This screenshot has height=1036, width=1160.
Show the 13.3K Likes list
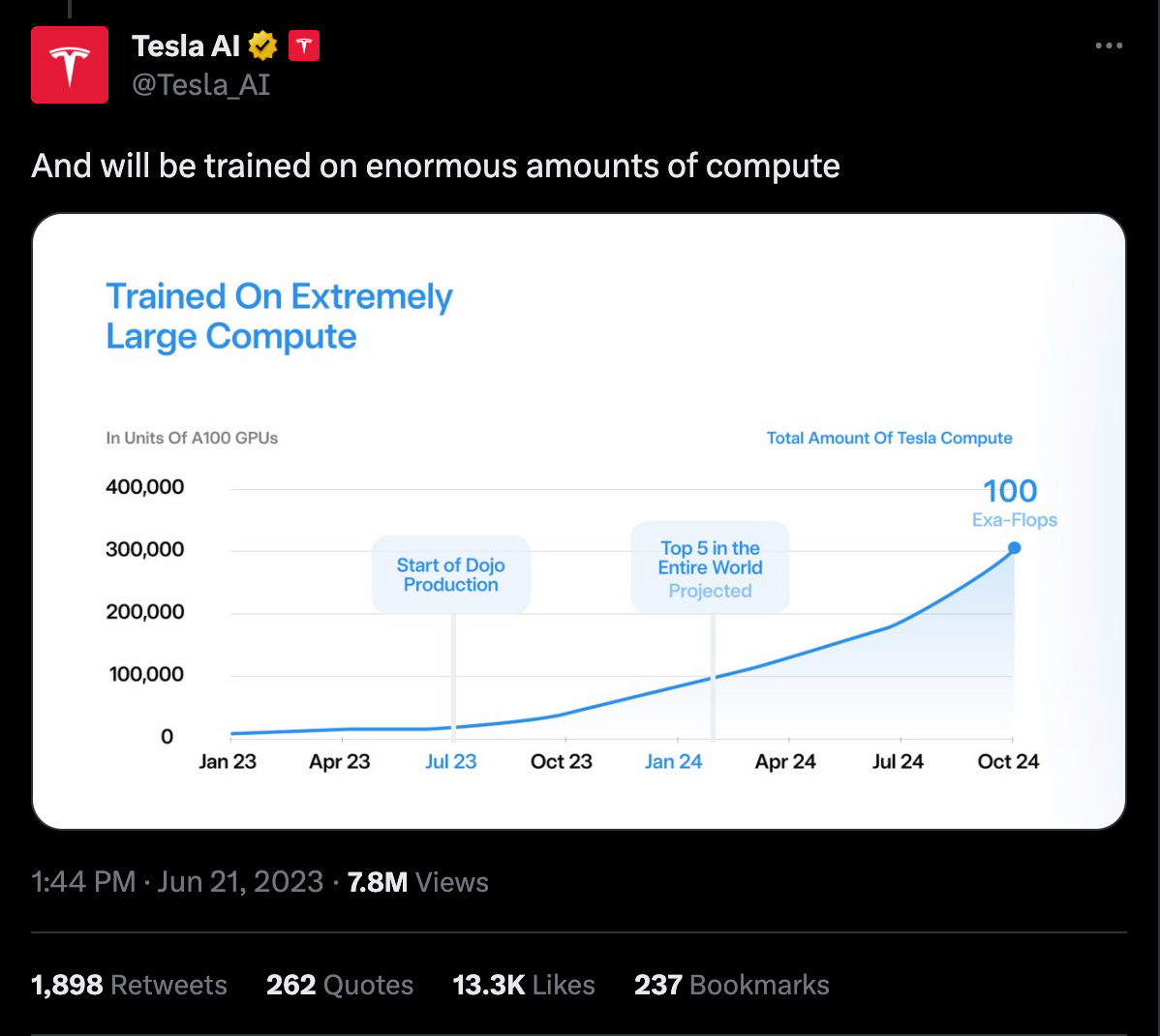[x=524, y=985]
